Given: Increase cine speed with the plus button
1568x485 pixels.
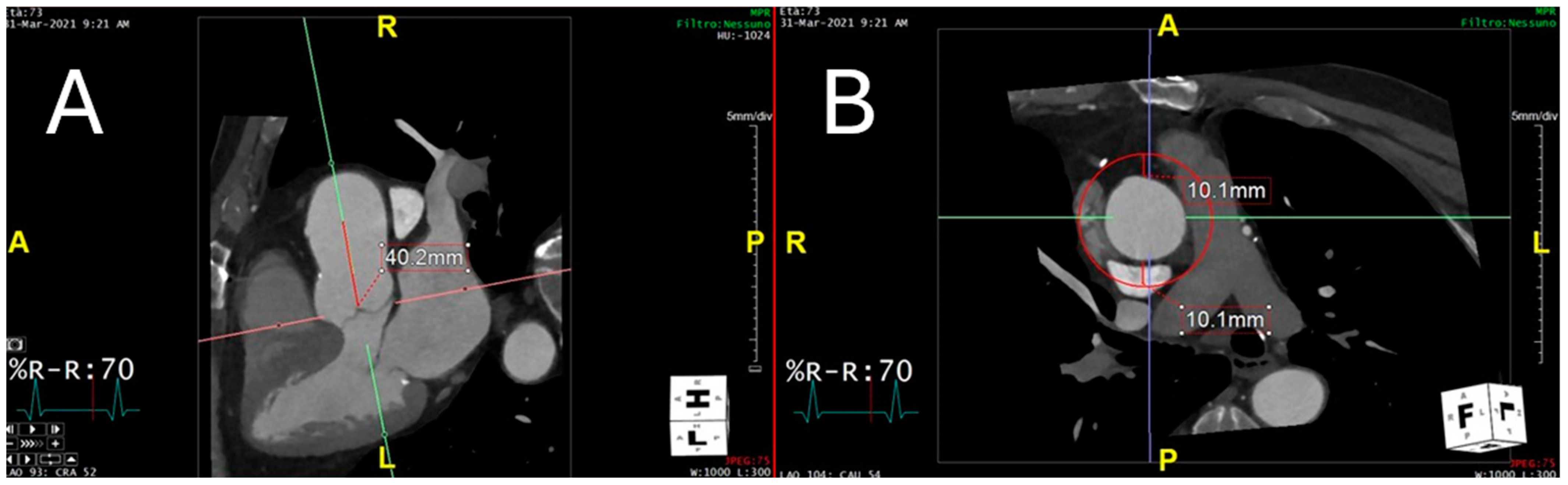Looking at the screenshot, I should click(x=55, y=444).
